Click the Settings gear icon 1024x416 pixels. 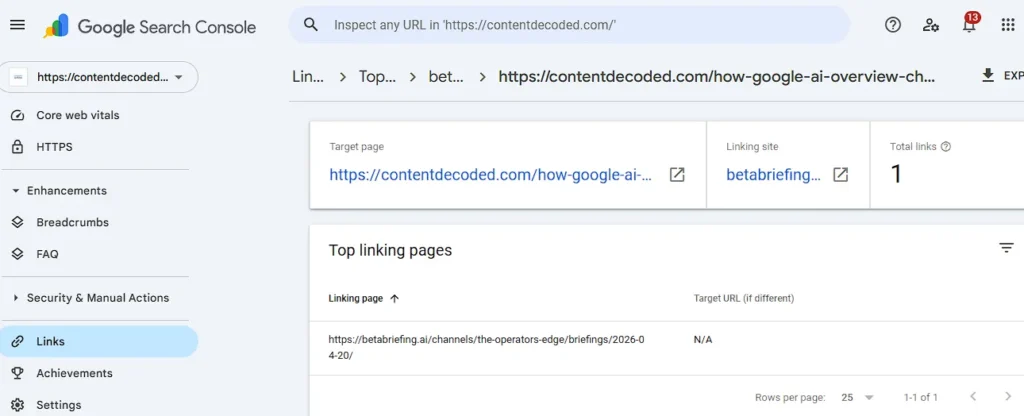point(18,405)
